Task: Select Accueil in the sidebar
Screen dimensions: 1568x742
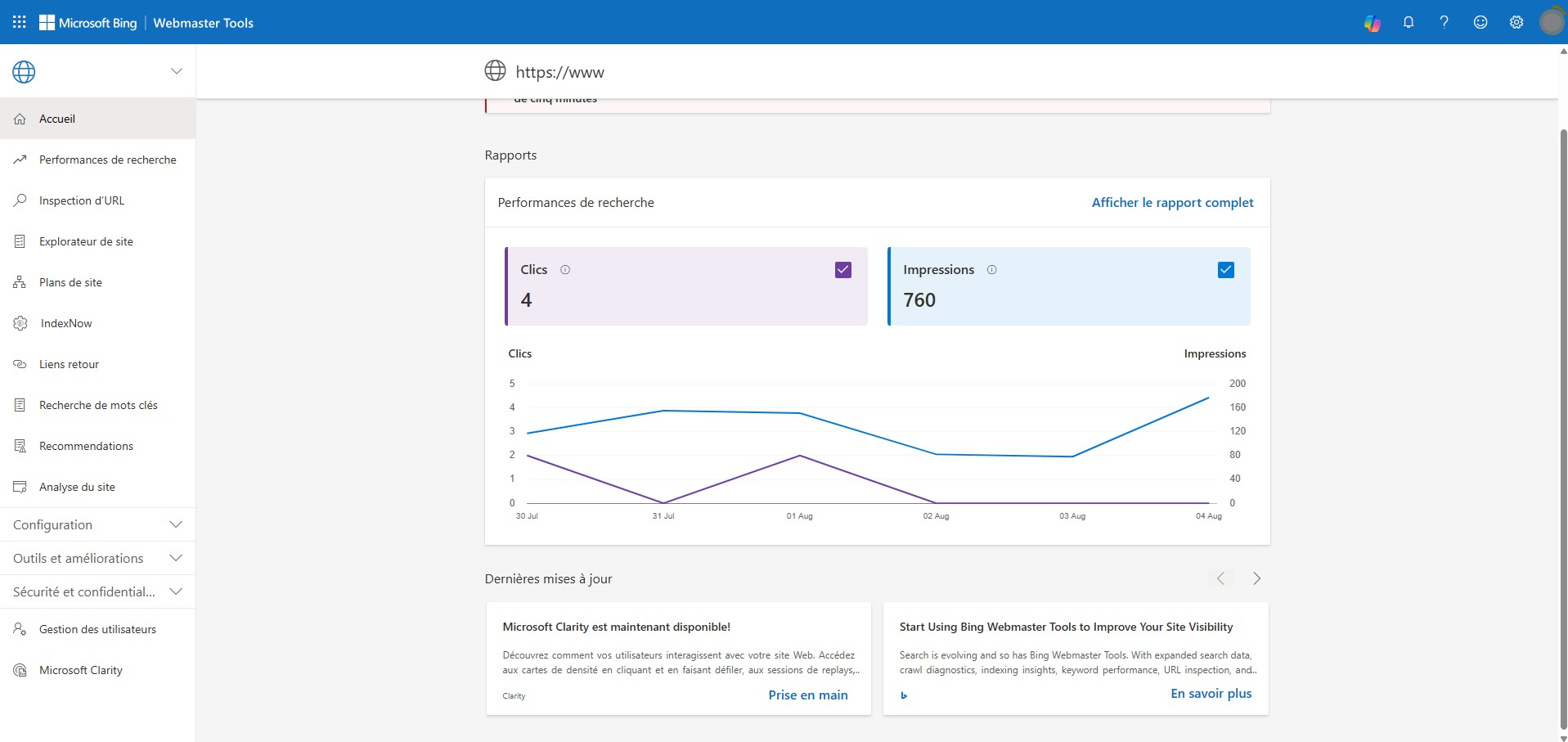Action: [58, 118]
